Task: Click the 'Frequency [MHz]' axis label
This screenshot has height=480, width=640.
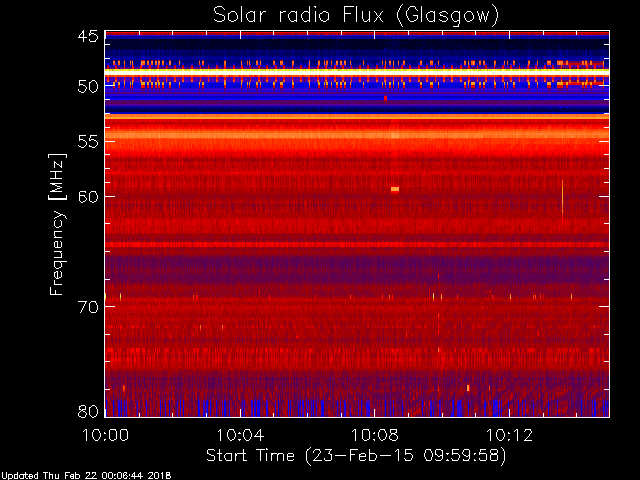Action: click(x=57, y=224)
